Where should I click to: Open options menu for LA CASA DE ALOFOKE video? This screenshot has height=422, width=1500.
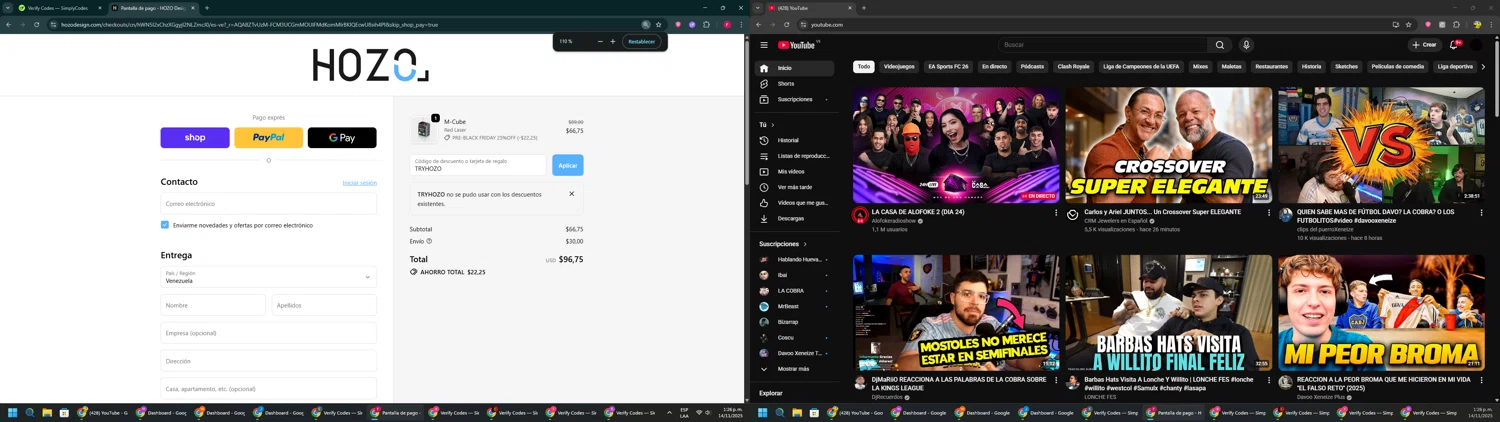pyautogui.click(x=1056, y=212)
